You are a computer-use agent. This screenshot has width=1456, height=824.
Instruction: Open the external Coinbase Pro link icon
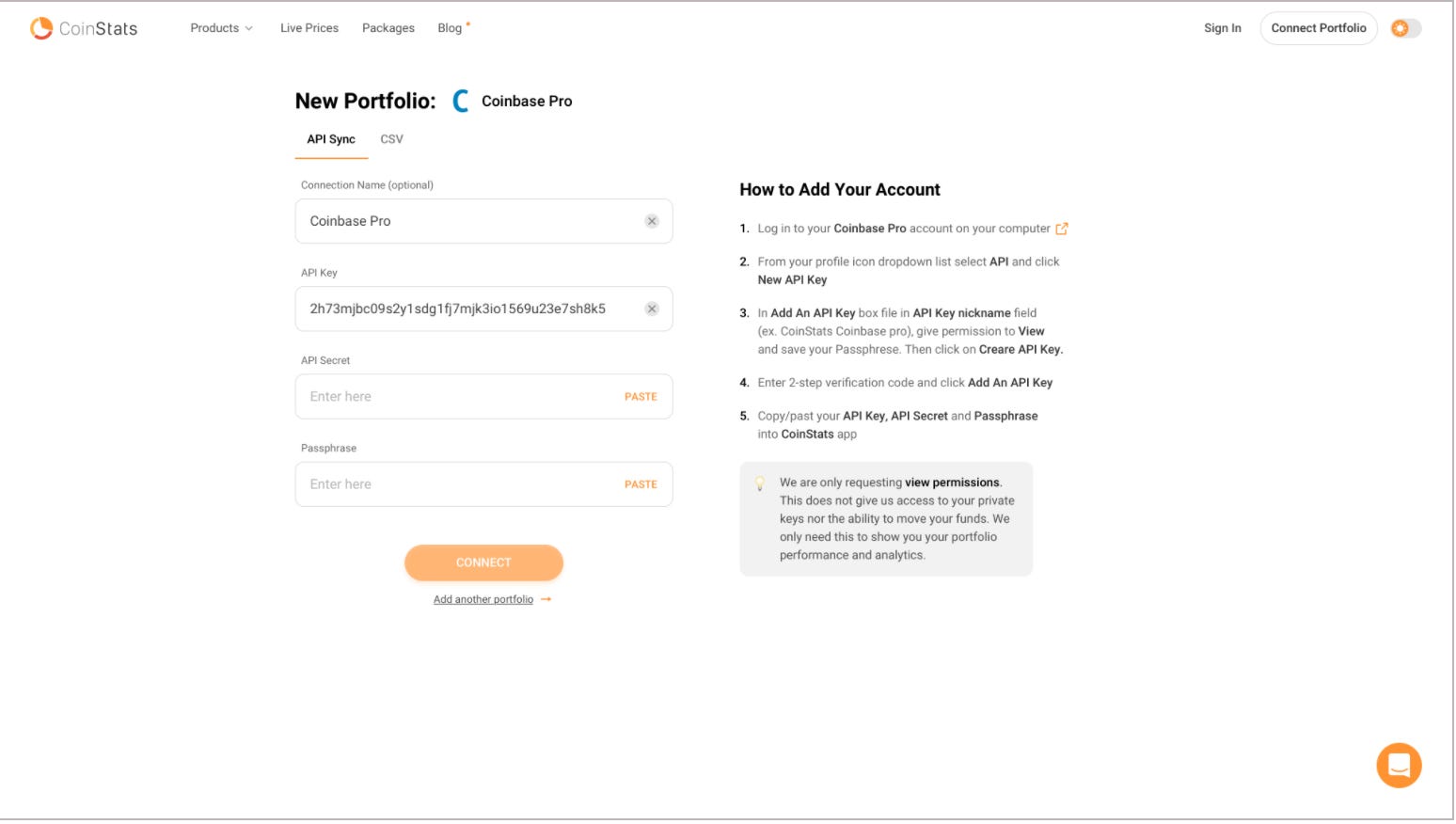(1062, 229)
